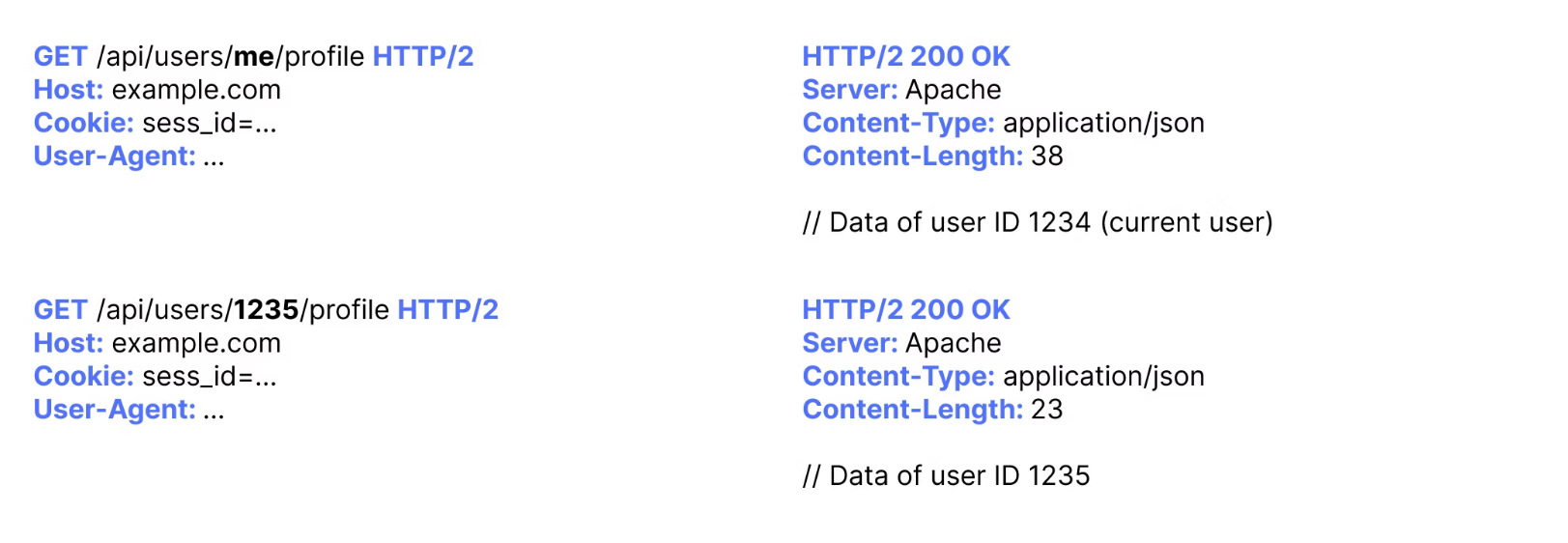
Task: Click the Host header in the first request
Action: pos(69,90)
